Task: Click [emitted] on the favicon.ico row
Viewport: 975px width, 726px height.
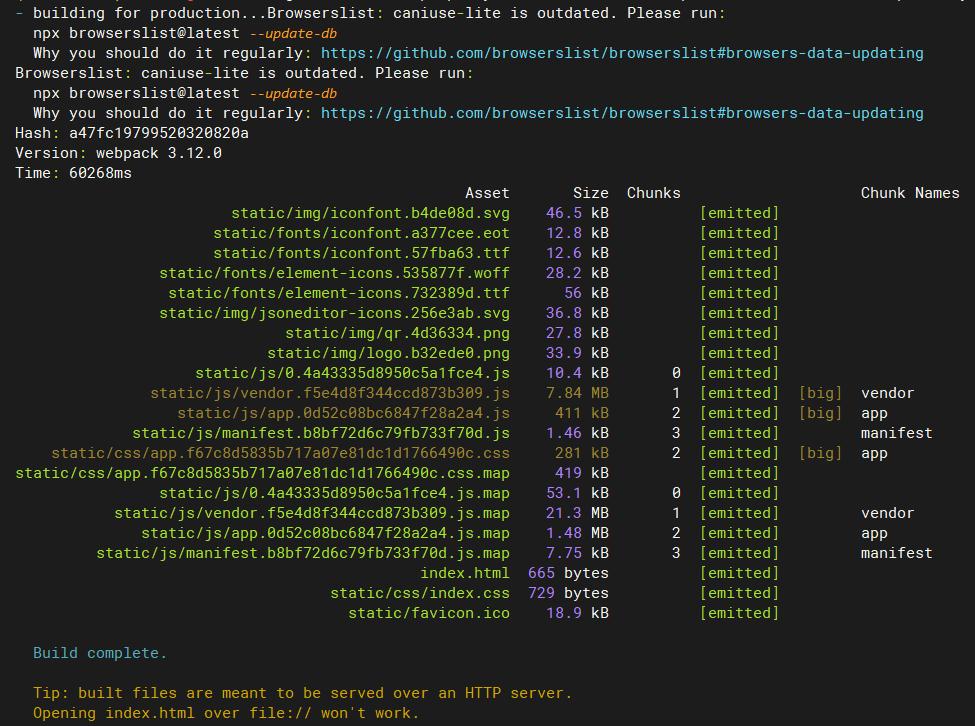Action: pyautogui.click(x=739, y=613)
